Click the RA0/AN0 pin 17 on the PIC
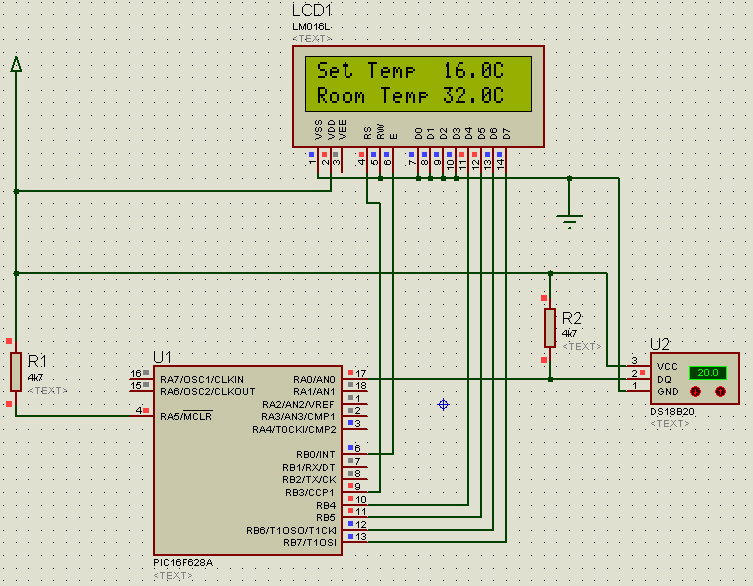753x586 pixels. coord(355,377)
